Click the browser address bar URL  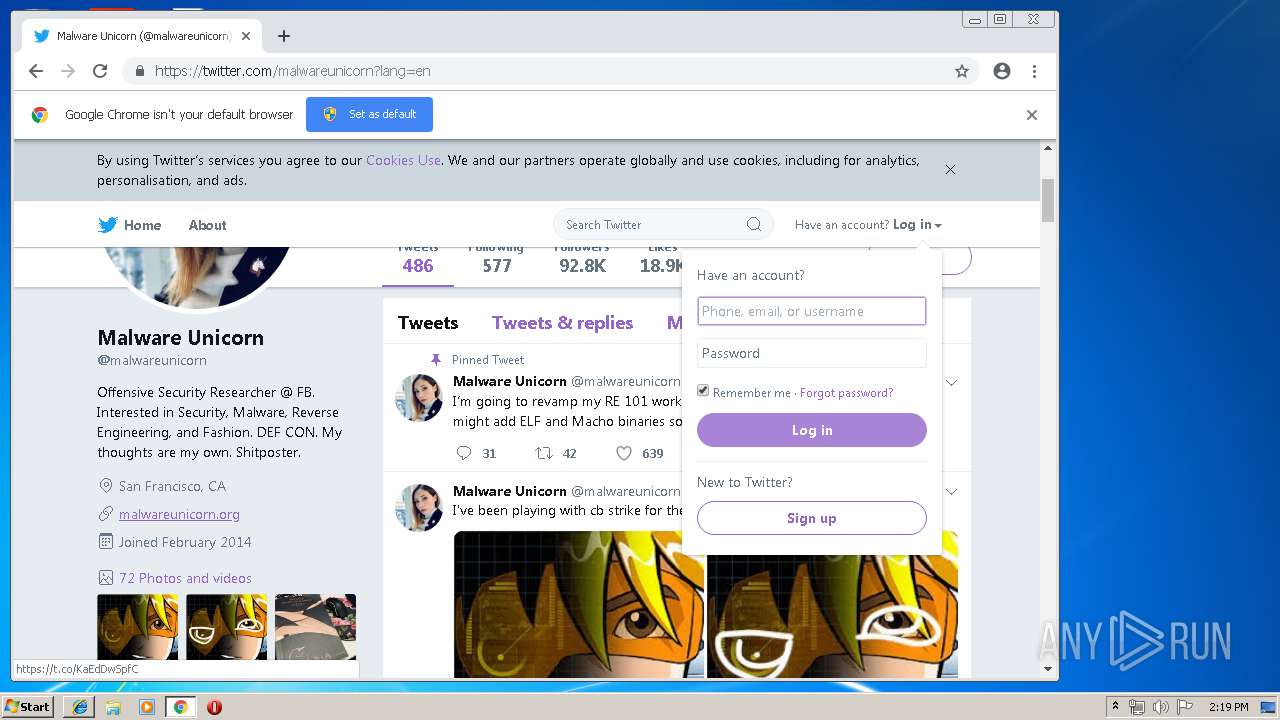coord(292,71)
